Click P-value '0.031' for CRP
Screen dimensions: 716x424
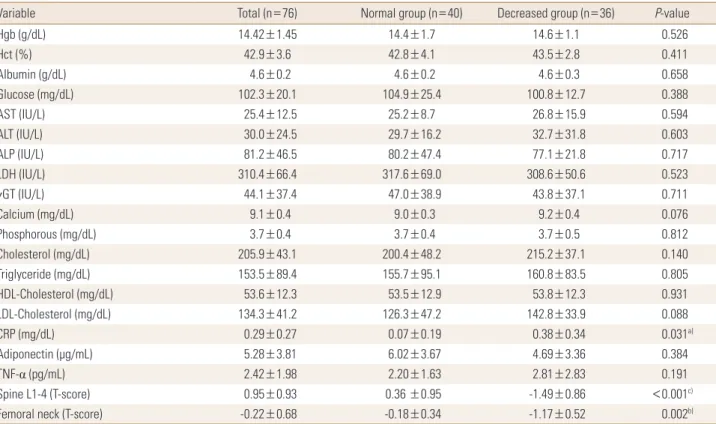(x=674, y=334)
